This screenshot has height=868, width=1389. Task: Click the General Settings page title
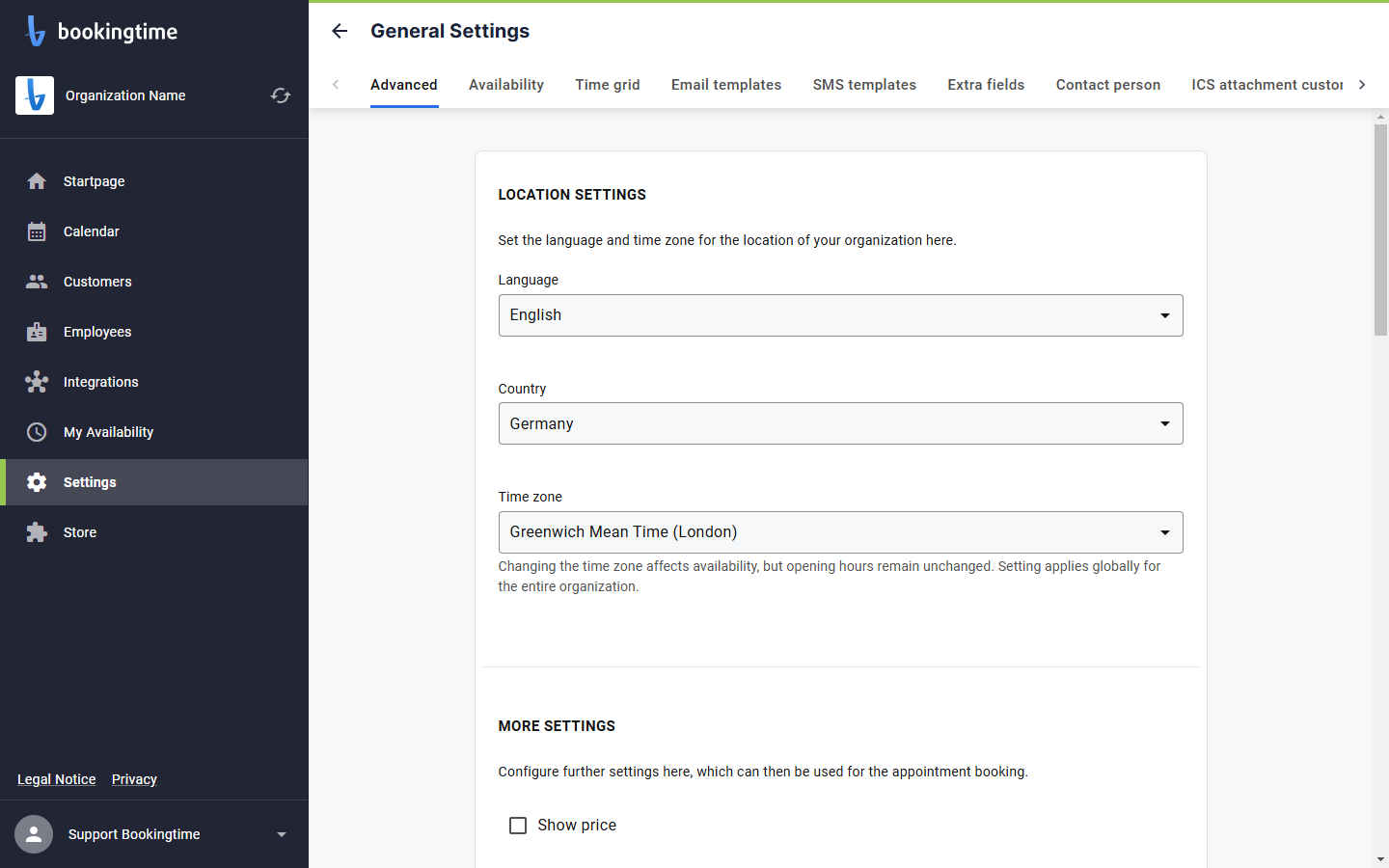pos(450,31)
